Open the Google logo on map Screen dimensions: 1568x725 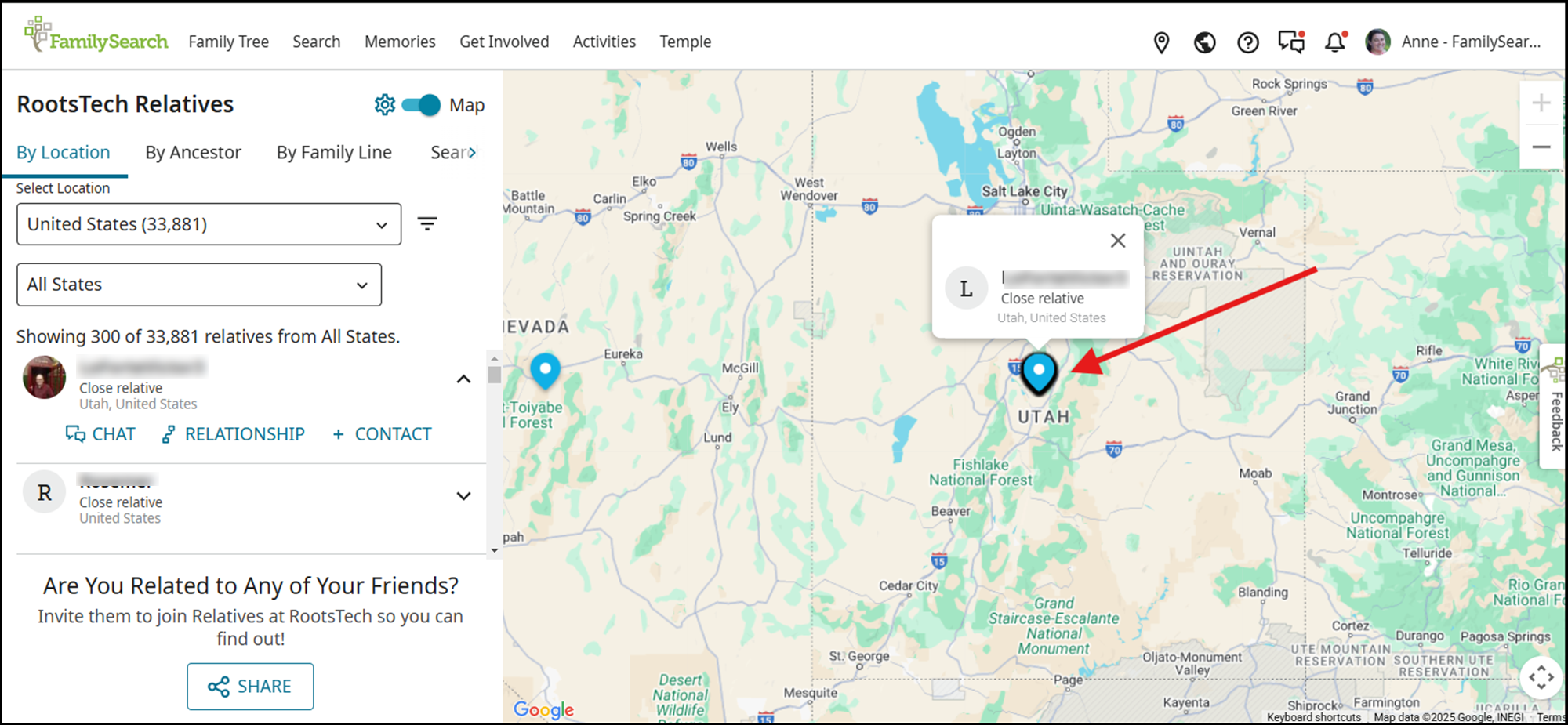point(543,710)
